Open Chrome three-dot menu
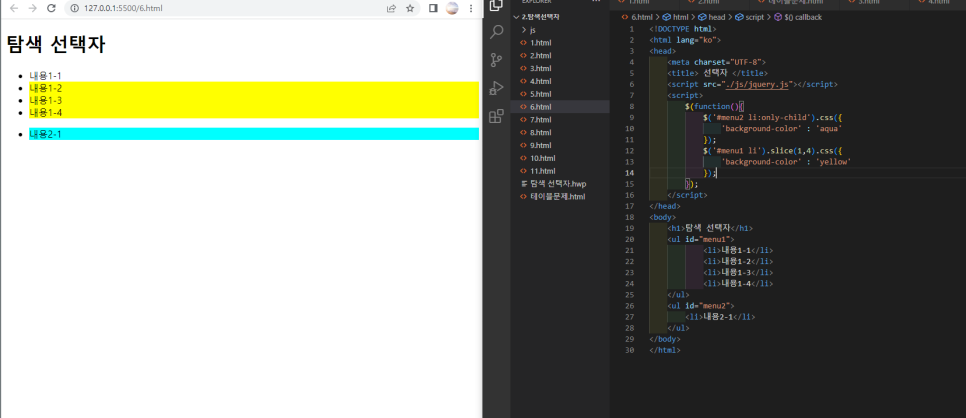This screenshot has height=418, width=966. 471,9
